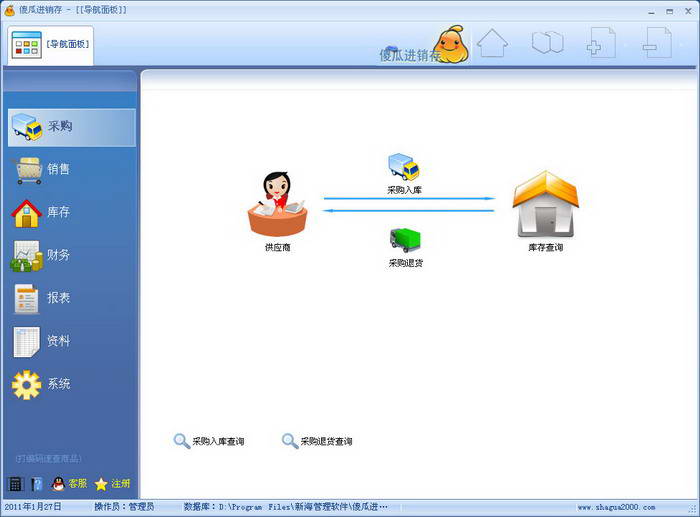The image size is (700, 517).
Task: Click the 注册 register star icon
Action: [x=112, y=484]
